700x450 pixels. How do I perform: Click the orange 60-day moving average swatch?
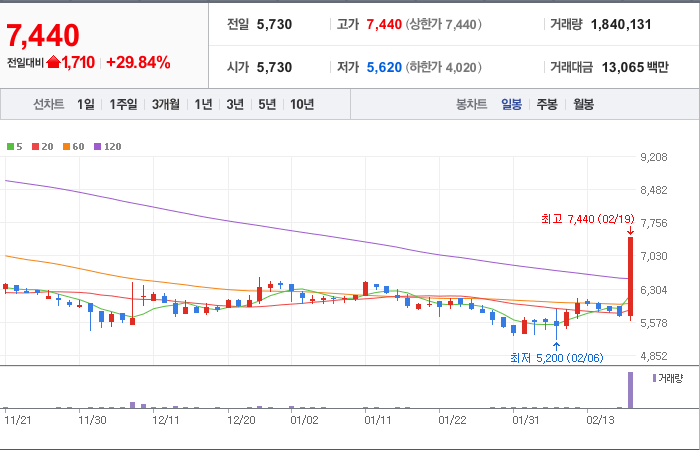click(x=66, y=147)
